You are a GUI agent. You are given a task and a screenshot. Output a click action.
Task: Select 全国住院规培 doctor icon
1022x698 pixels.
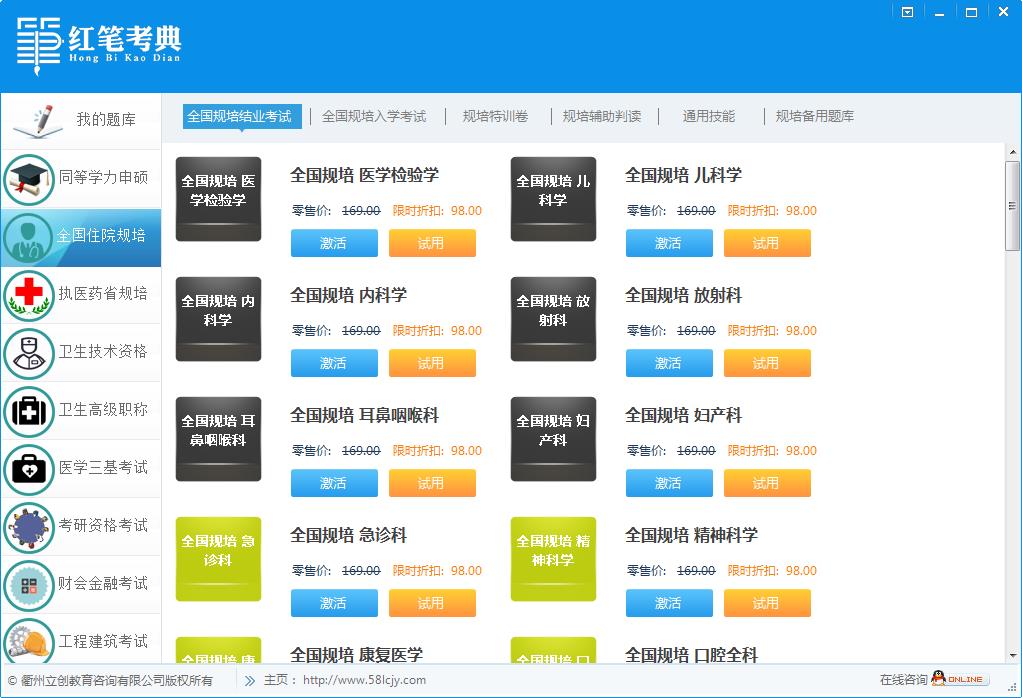click(x=27, y=238)
